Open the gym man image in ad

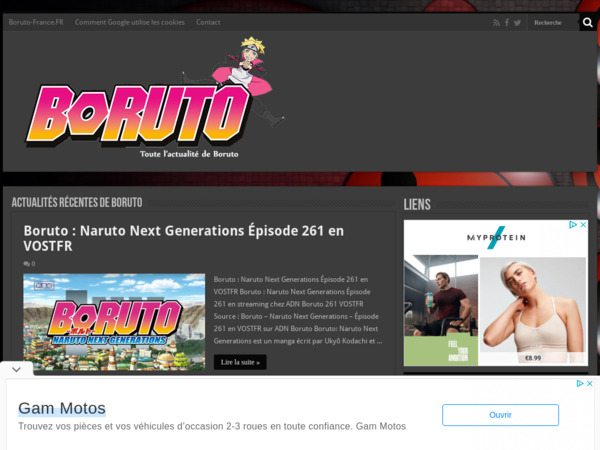tap(441, 295)
